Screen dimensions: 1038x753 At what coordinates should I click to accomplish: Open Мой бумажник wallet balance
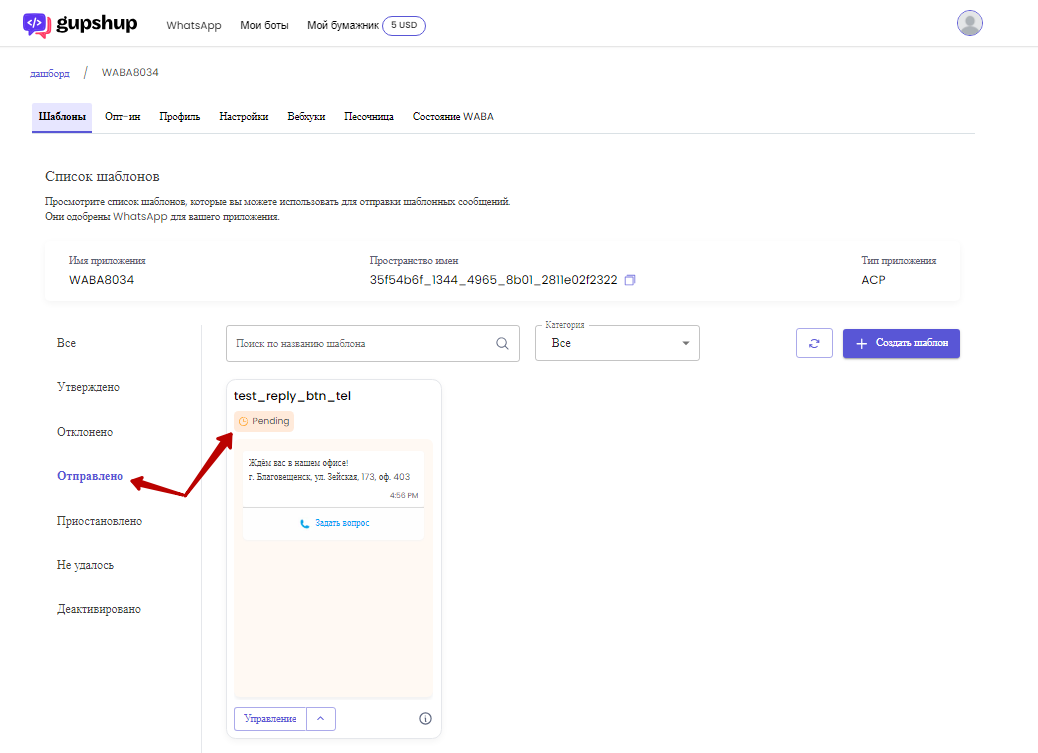click(365, 25)
